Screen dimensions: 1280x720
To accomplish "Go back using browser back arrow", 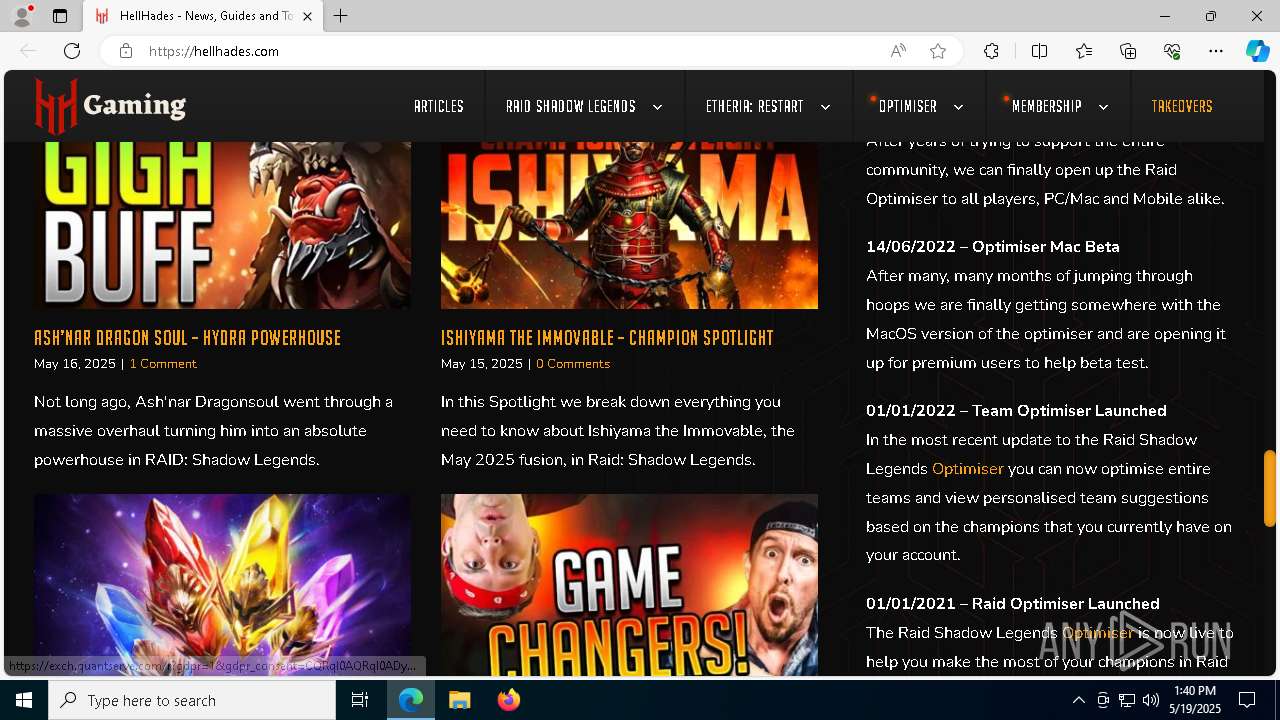I will pos(28,51).
